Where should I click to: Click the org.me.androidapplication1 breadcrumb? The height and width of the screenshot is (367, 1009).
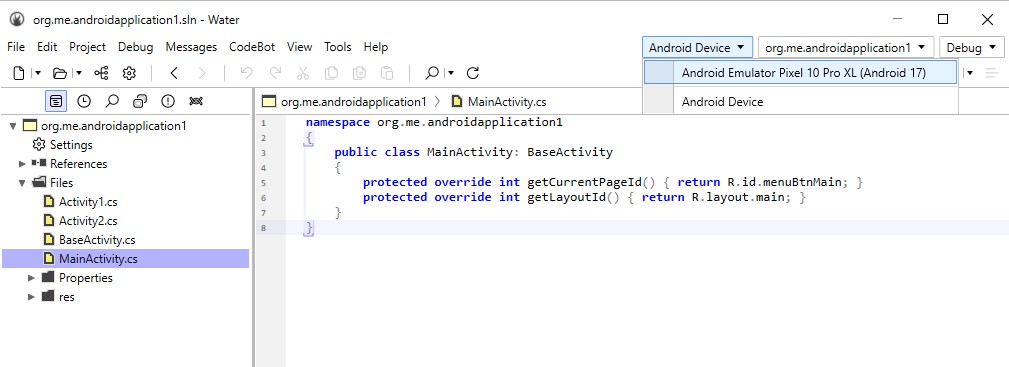click(x=353, y=102)
